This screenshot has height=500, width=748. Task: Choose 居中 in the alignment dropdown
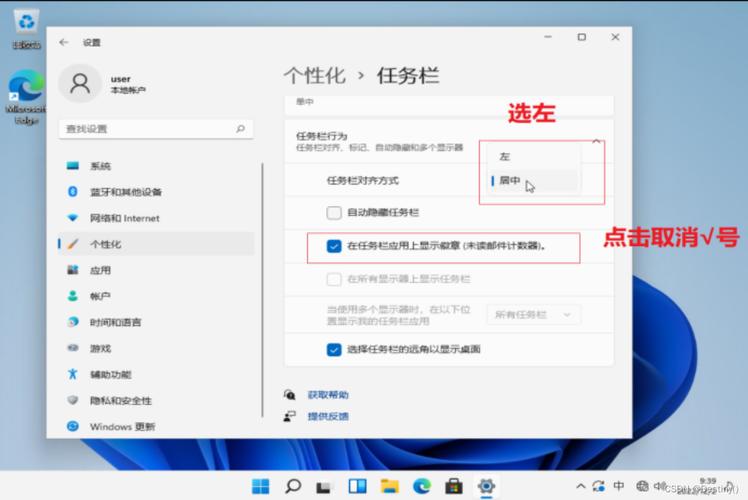[x=533, y=181]
